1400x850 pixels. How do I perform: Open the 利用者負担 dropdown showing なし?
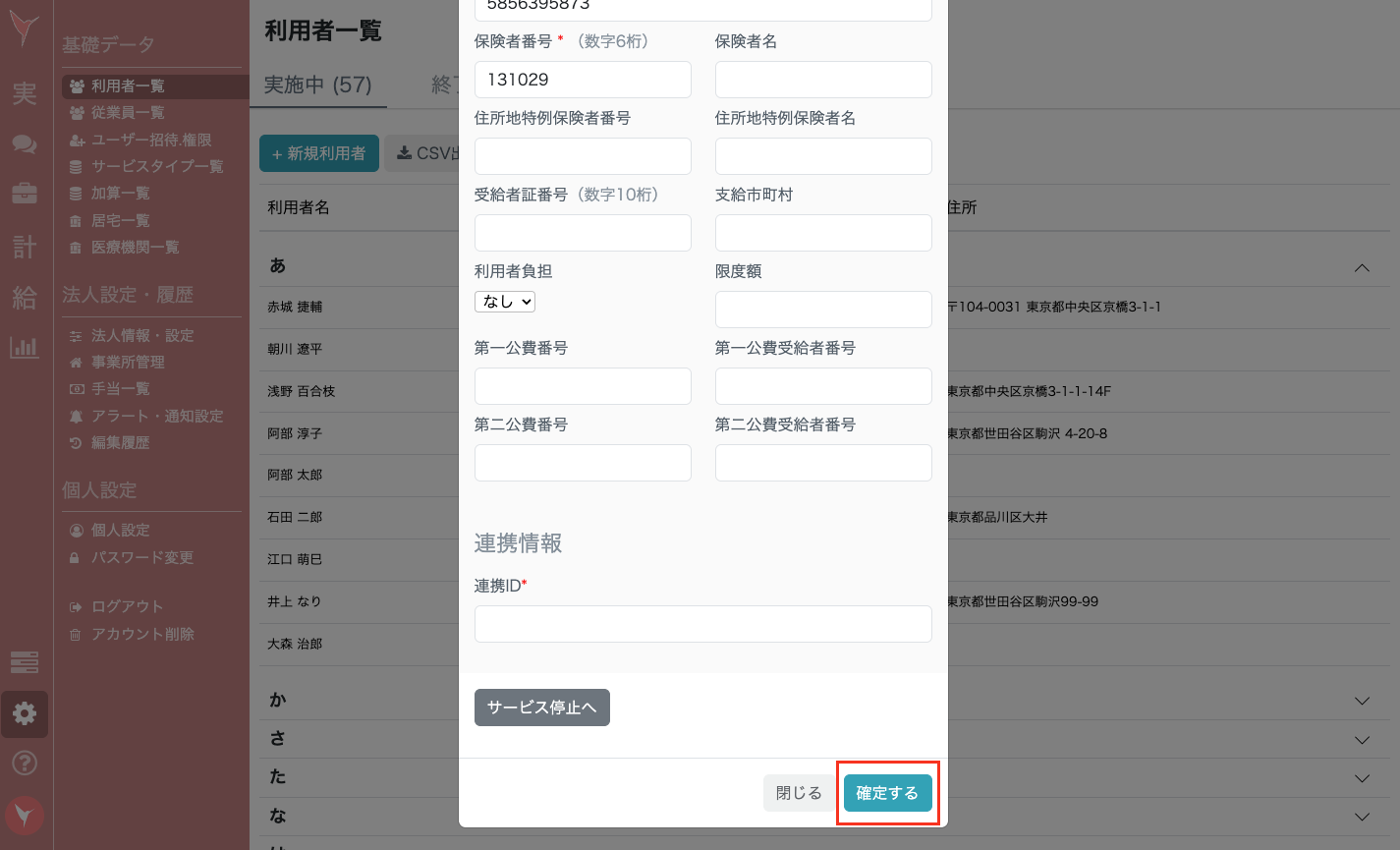click(x=505, y=302)
